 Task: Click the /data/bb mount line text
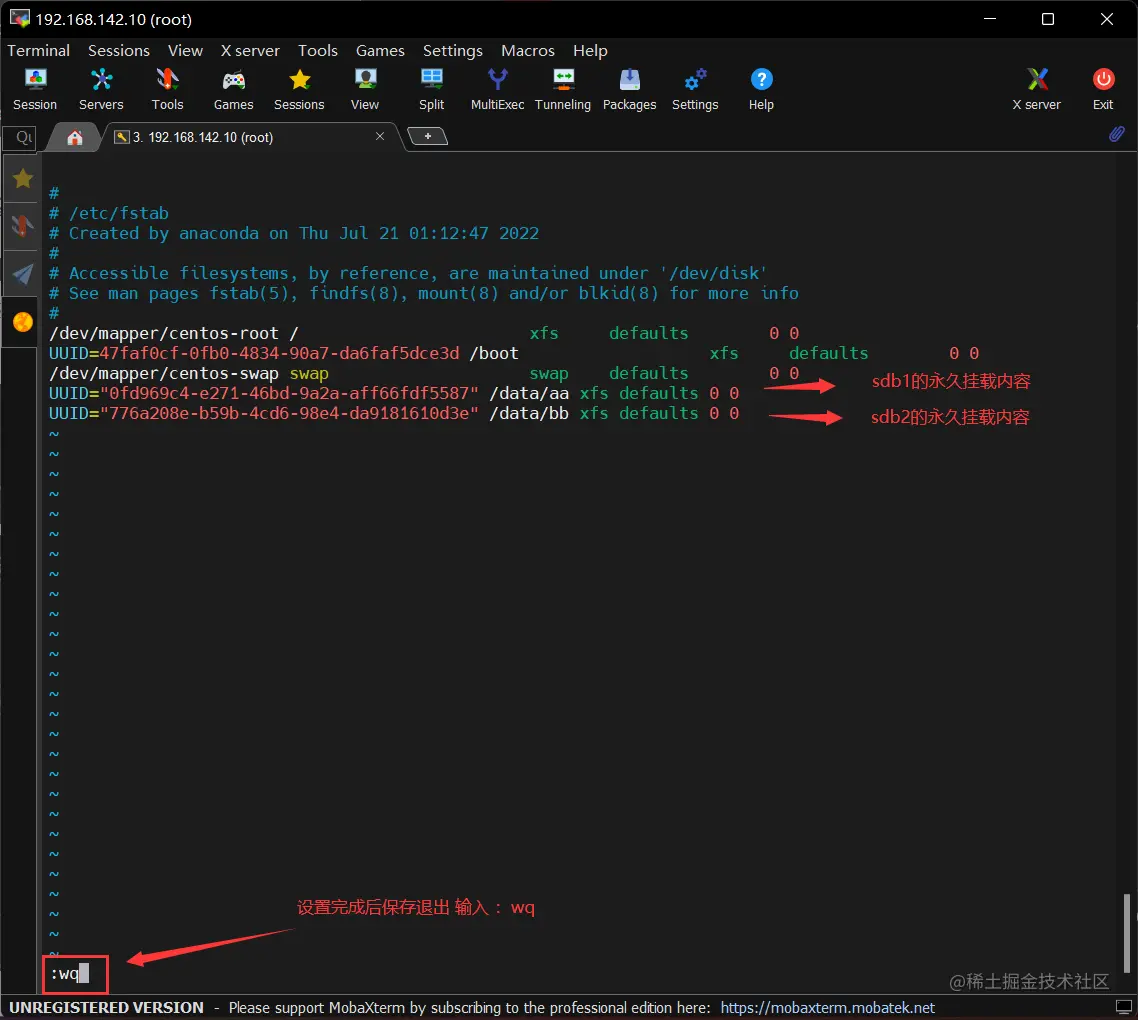394,413
